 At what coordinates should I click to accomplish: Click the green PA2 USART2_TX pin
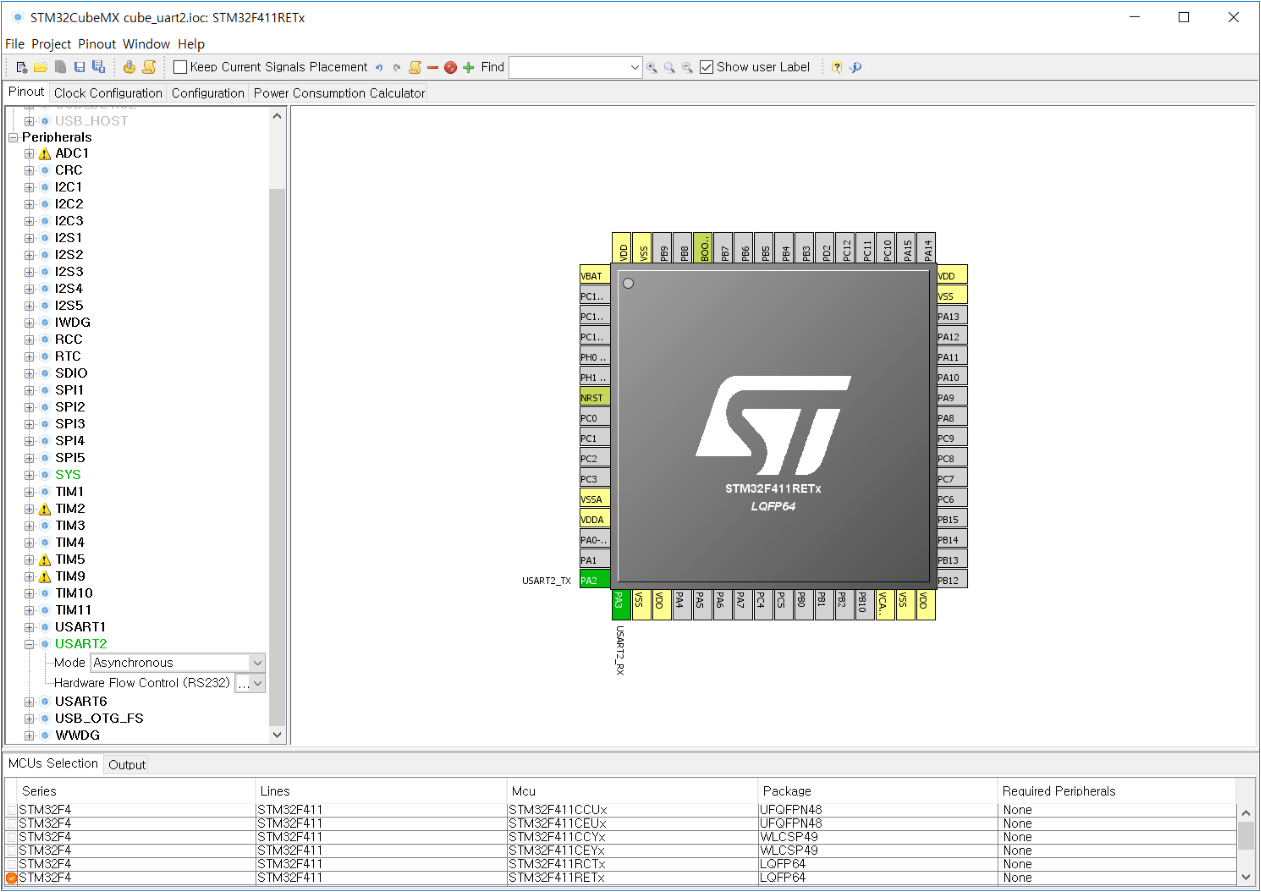pyautogui.click(x=594, y=578)
